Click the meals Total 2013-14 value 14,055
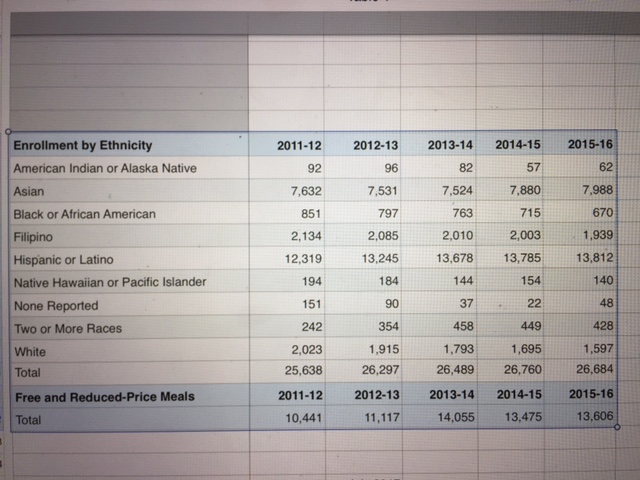 (449, 420)
